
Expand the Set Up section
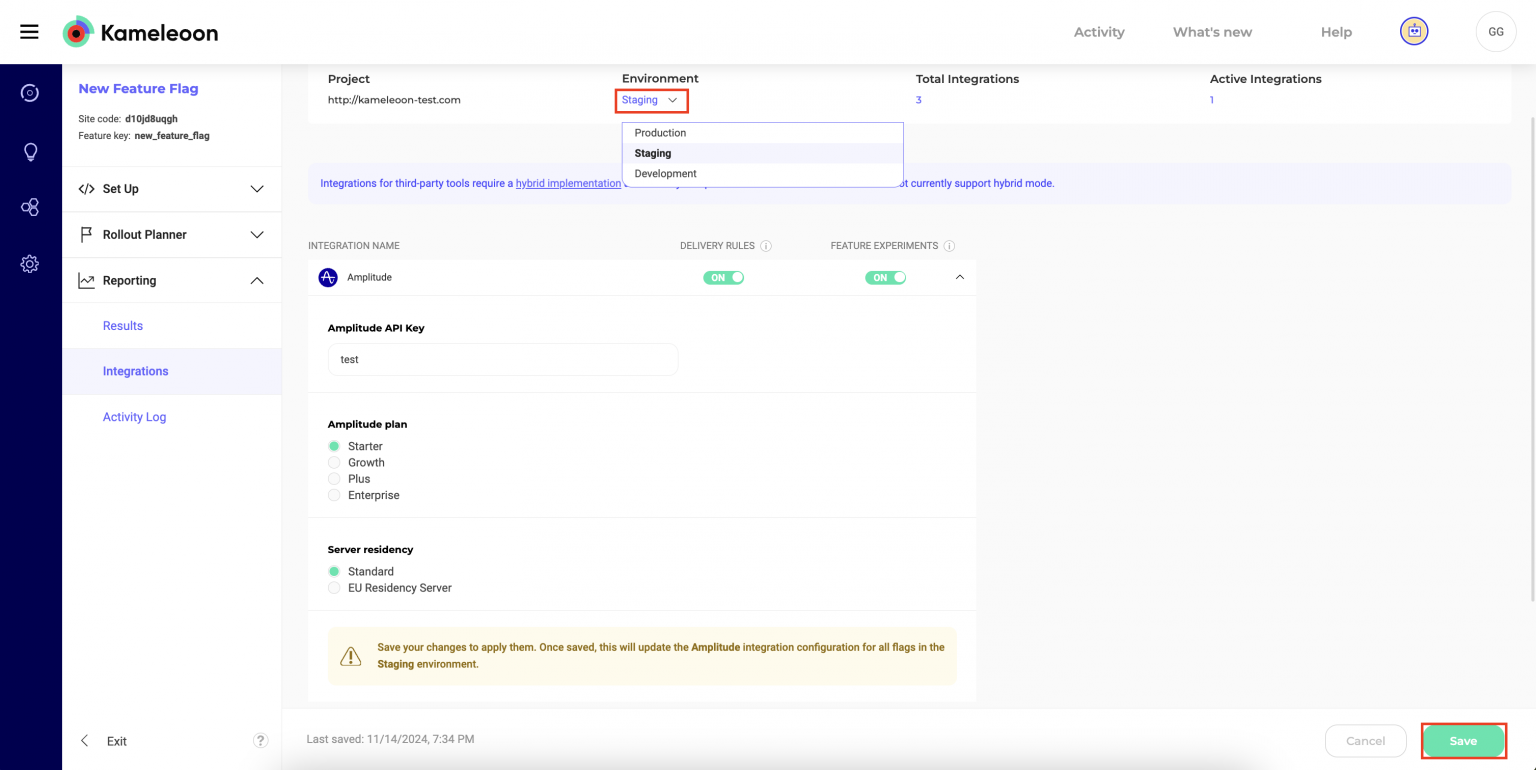pyautogui.click(x=171, y=189)
